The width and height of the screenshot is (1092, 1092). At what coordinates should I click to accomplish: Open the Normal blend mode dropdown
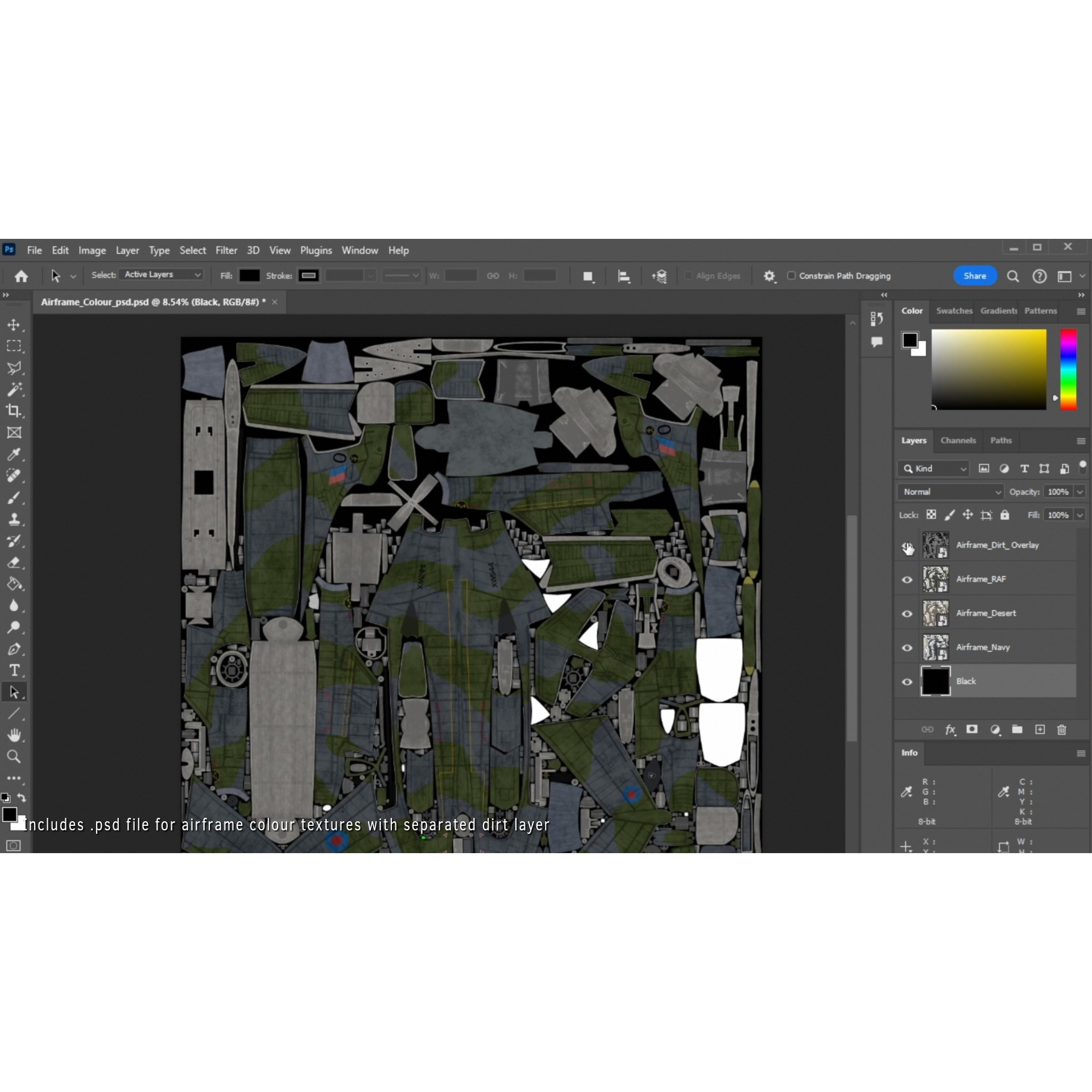click(950, 492)
